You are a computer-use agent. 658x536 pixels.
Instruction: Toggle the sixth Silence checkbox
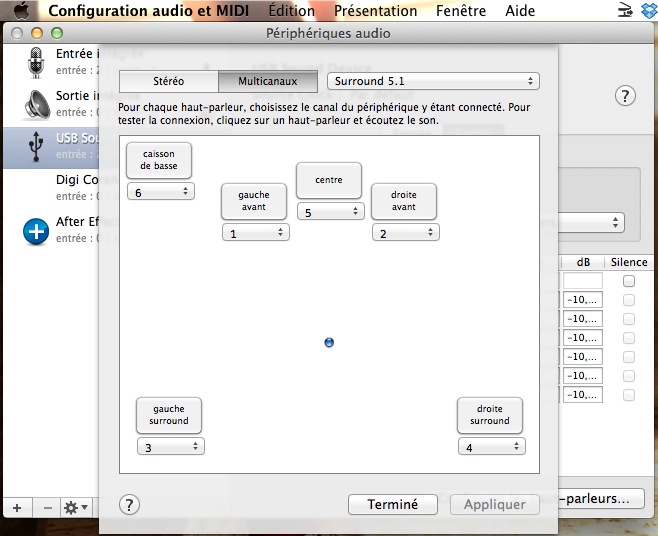pos(629,376)
